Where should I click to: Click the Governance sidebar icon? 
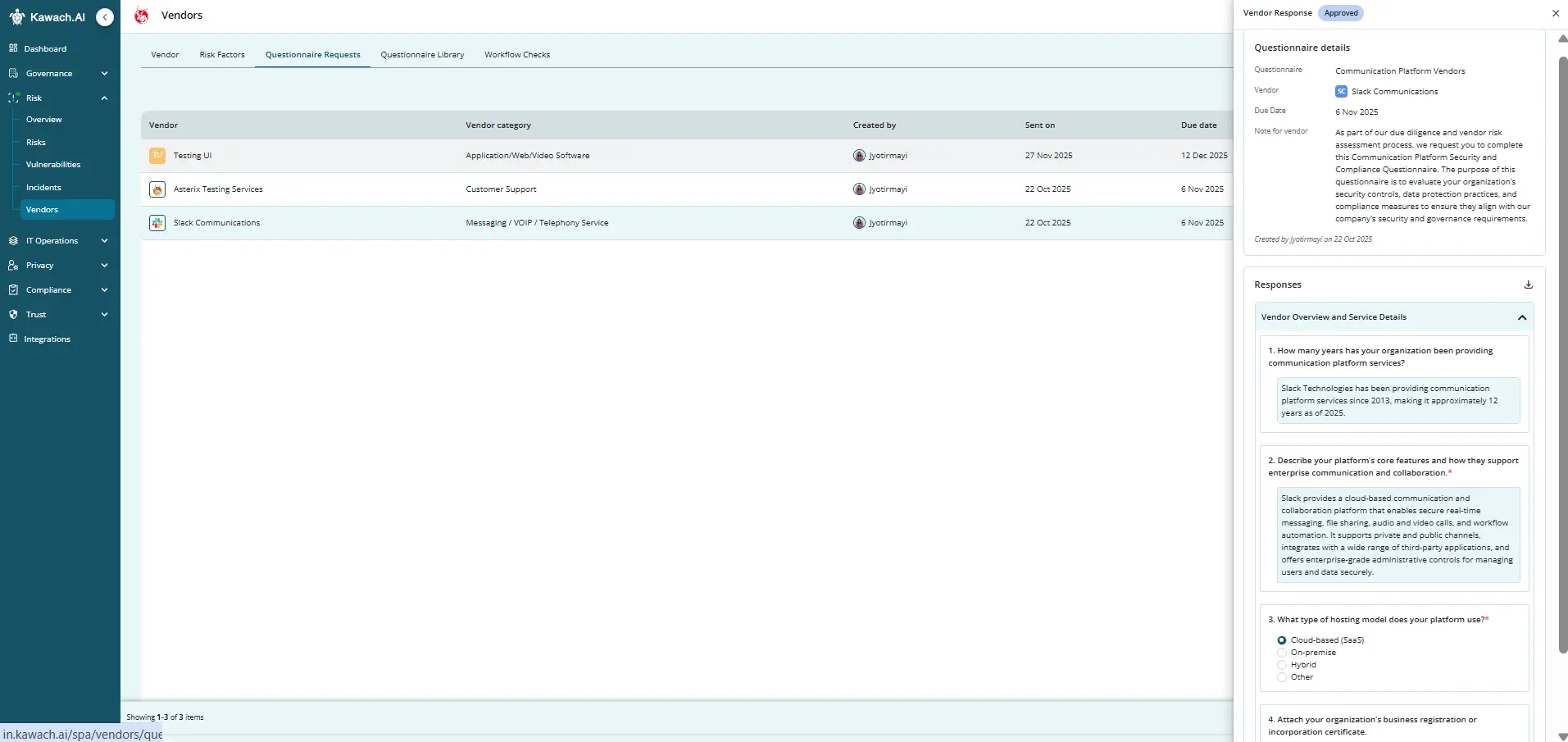[13, 73]
